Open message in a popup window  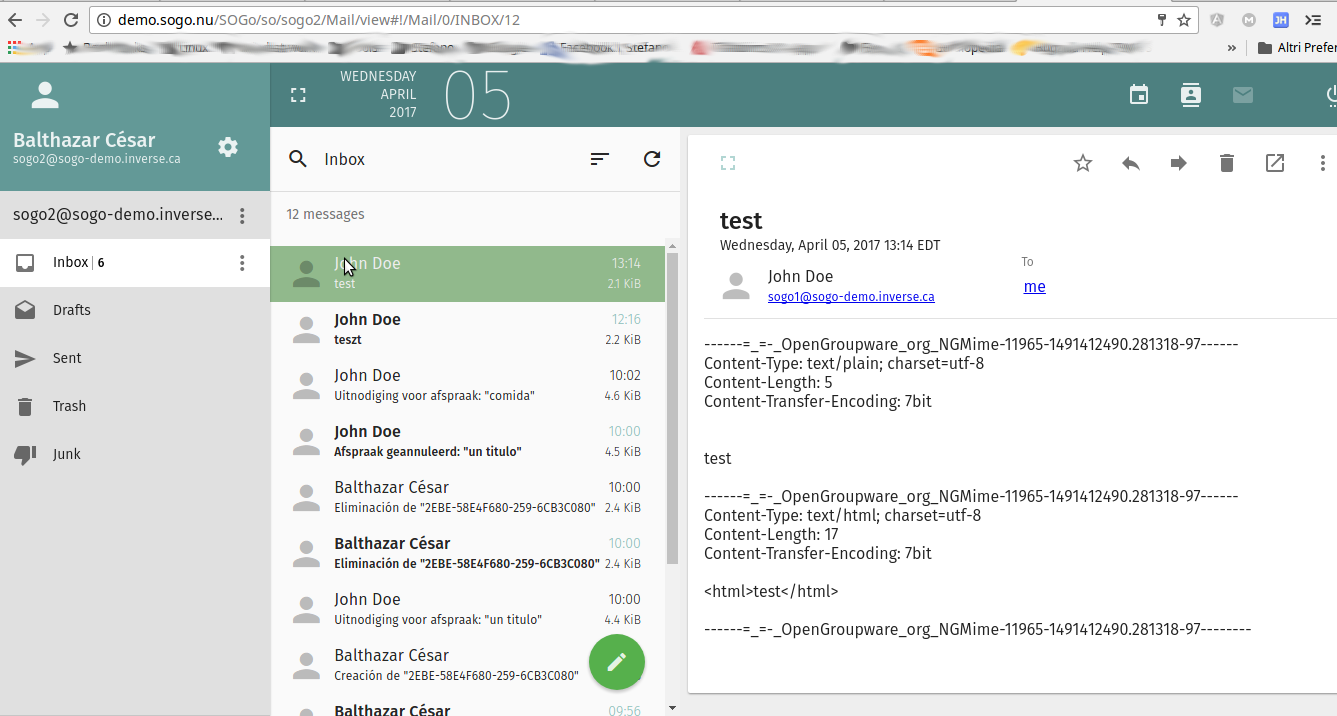pos(1274,163)
